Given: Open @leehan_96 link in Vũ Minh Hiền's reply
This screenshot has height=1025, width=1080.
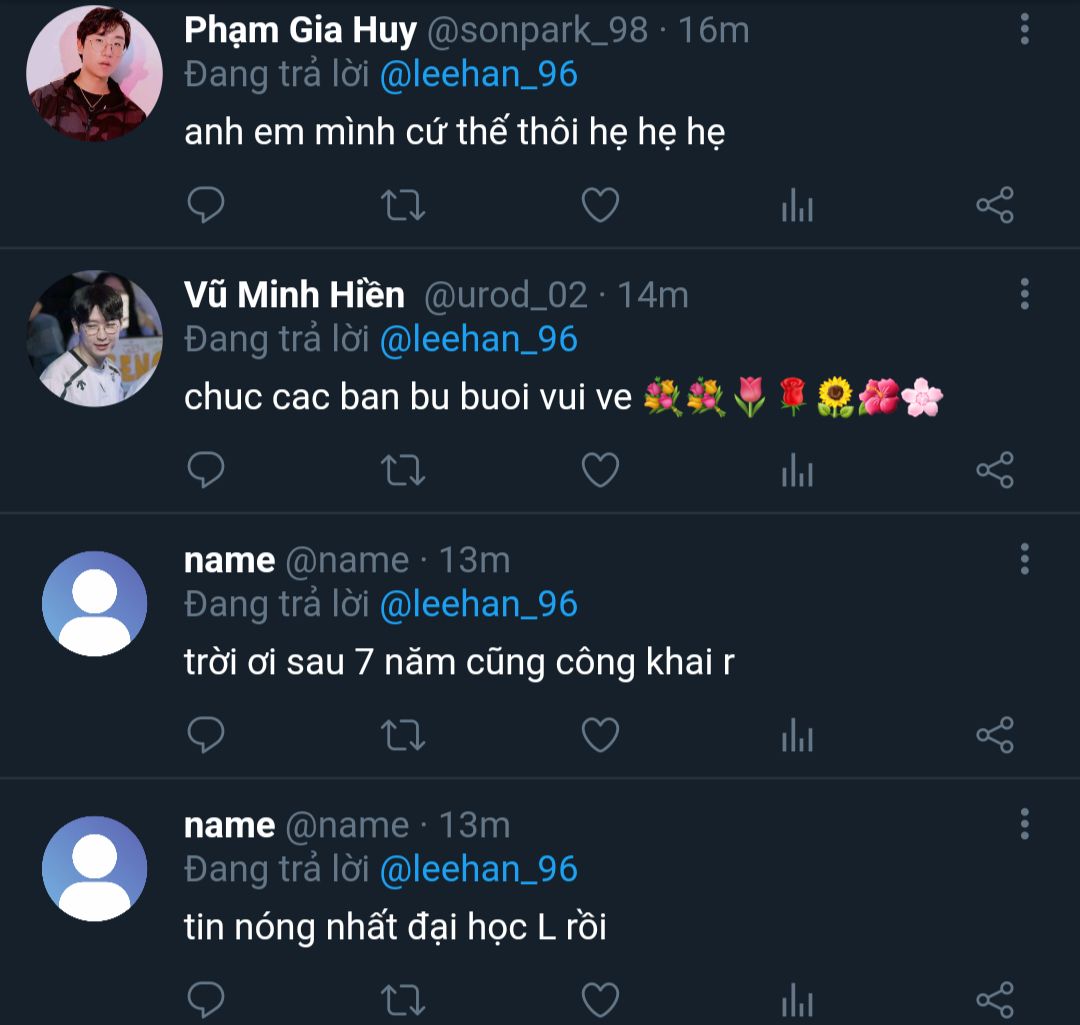Looking at the screenshot, I should (x=479, y=340).
